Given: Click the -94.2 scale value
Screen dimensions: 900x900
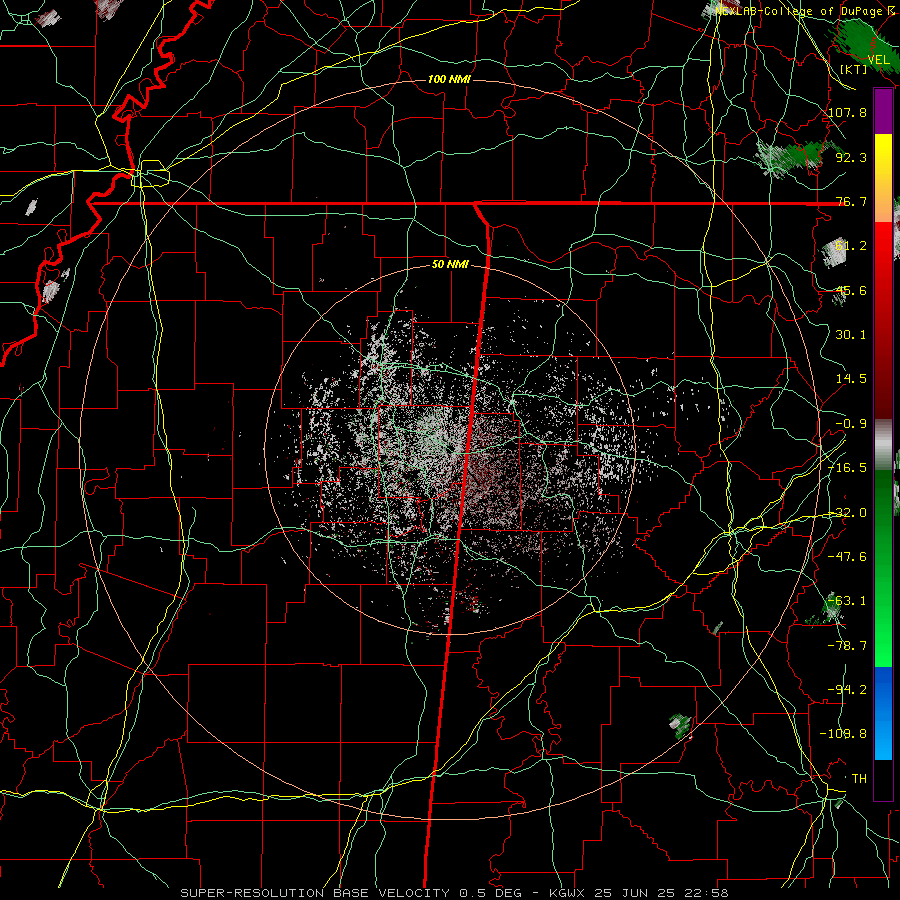Looking at the screenshot, I should point(848,690).
